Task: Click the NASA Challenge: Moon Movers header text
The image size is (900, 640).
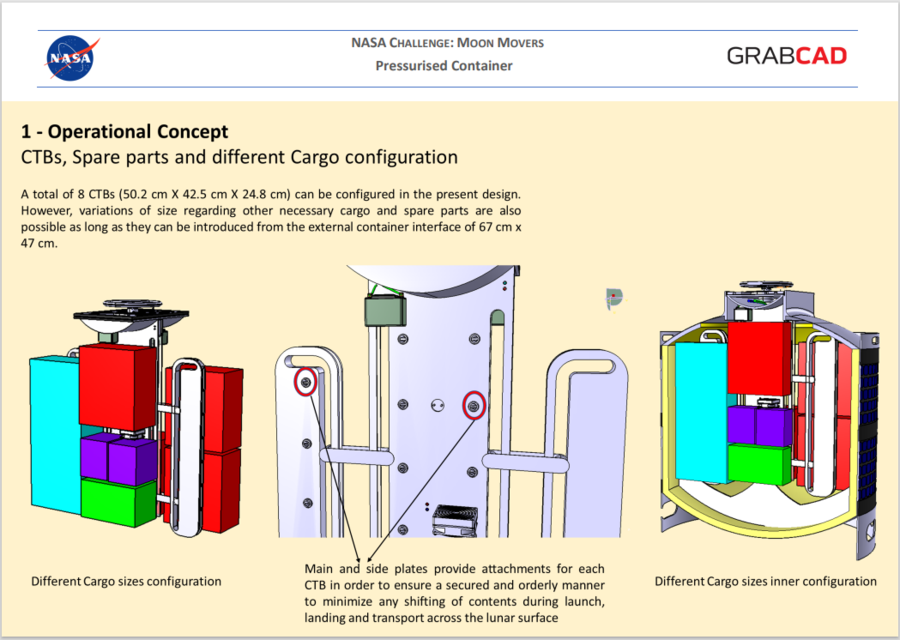Action: 447,42
